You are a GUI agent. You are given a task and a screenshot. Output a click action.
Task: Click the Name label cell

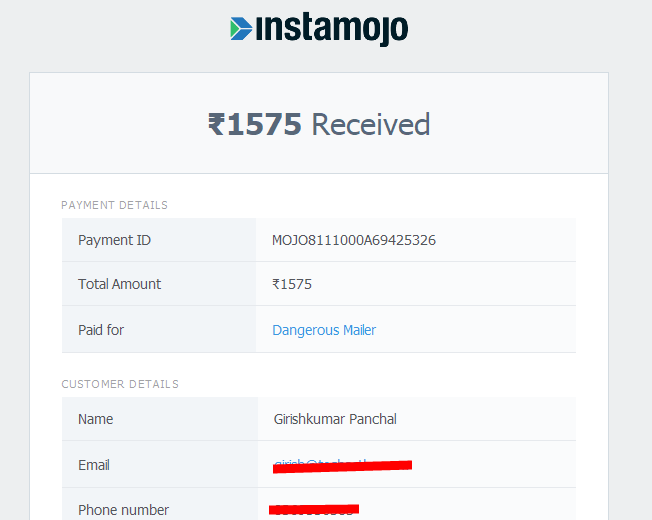click(x=160, y=419)
